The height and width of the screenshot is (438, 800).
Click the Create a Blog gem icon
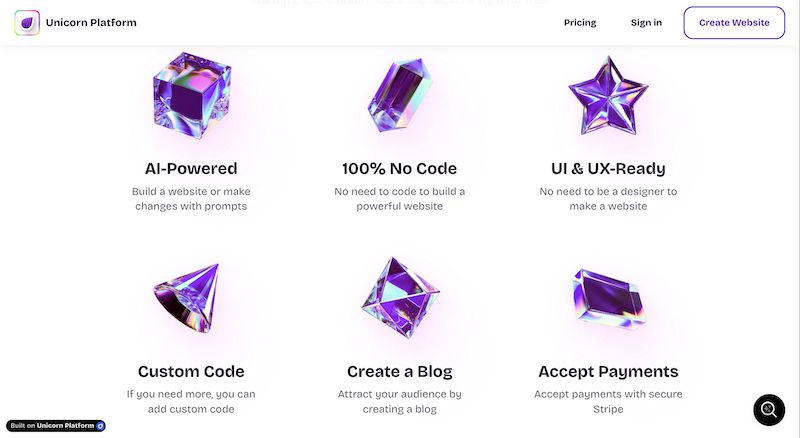399,300
